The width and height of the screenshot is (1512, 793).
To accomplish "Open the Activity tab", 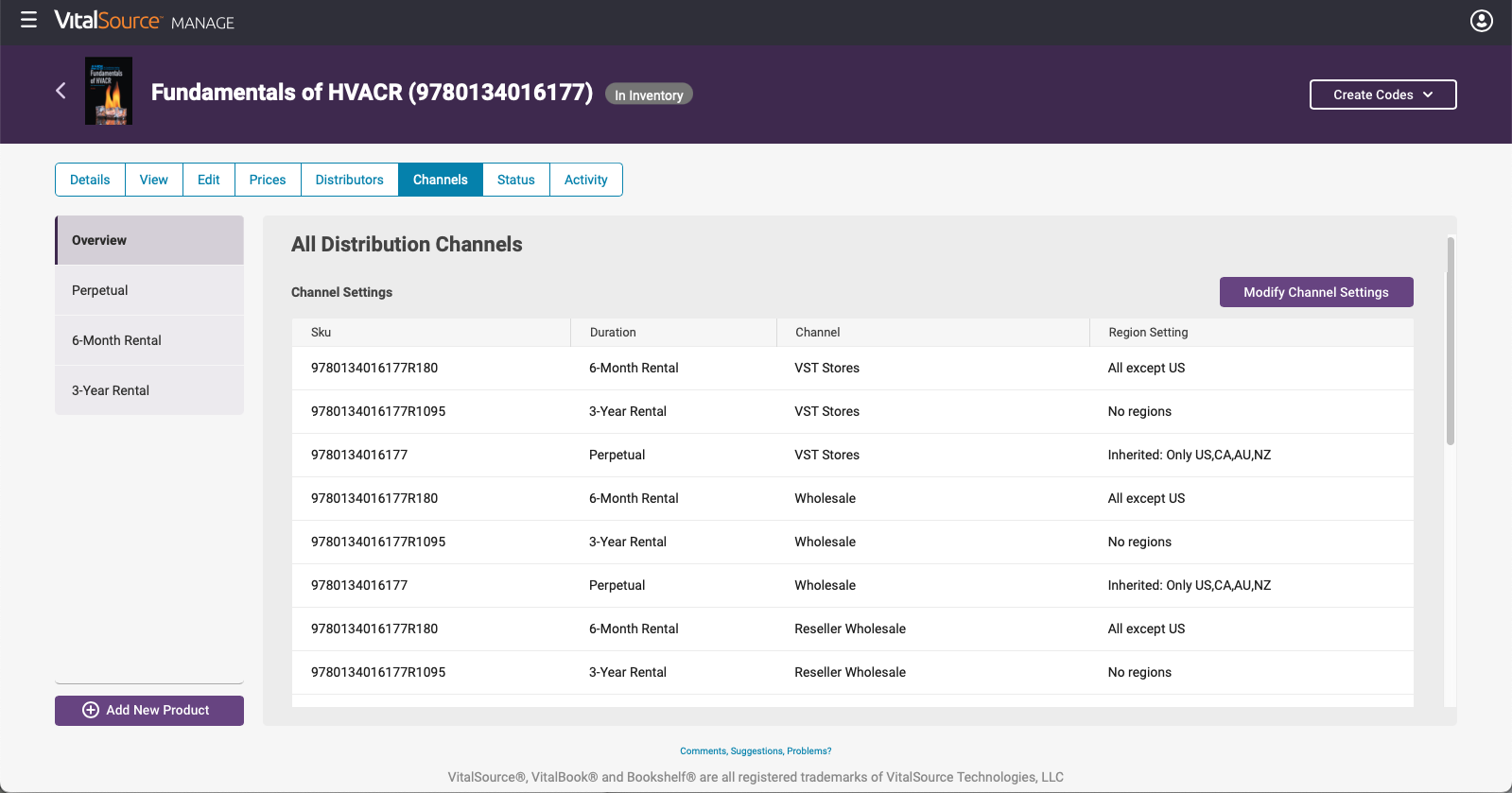I will [x=586, y=180].
